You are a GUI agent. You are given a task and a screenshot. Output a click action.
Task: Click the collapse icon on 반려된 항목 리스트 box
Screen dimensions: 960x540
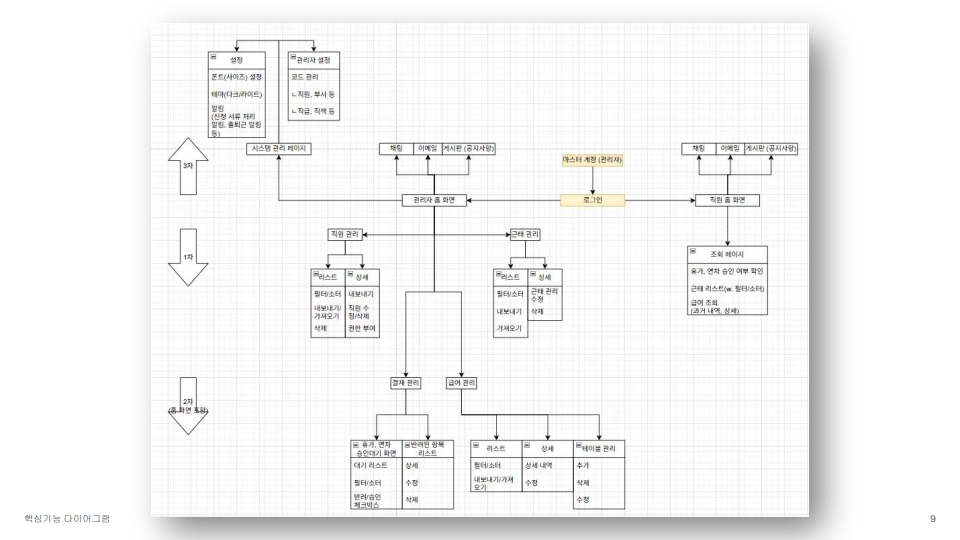407,444
